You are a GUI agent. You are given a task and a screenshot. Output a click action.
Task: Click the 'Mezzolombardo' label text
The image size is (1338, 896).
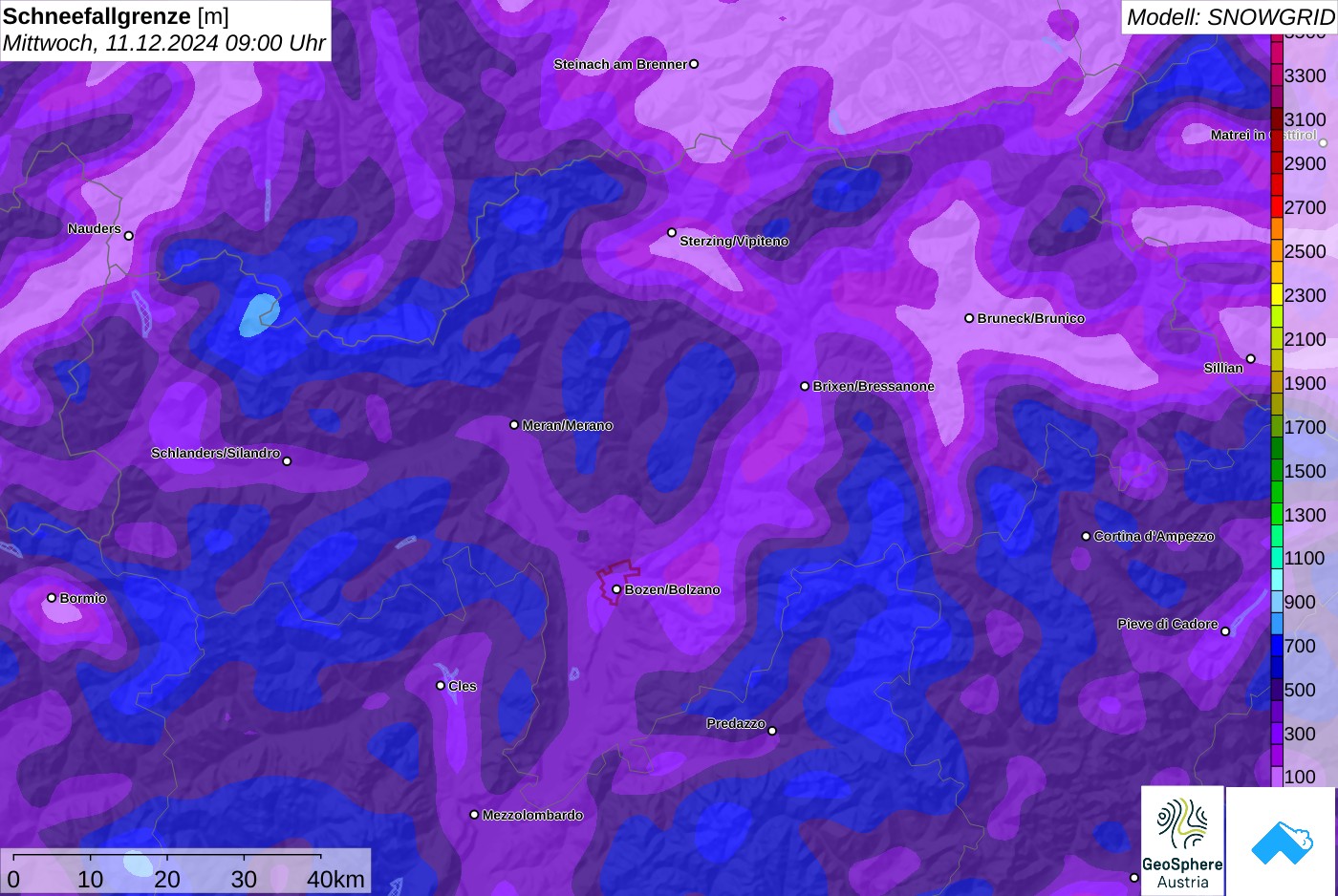click(x=532, y=815)
